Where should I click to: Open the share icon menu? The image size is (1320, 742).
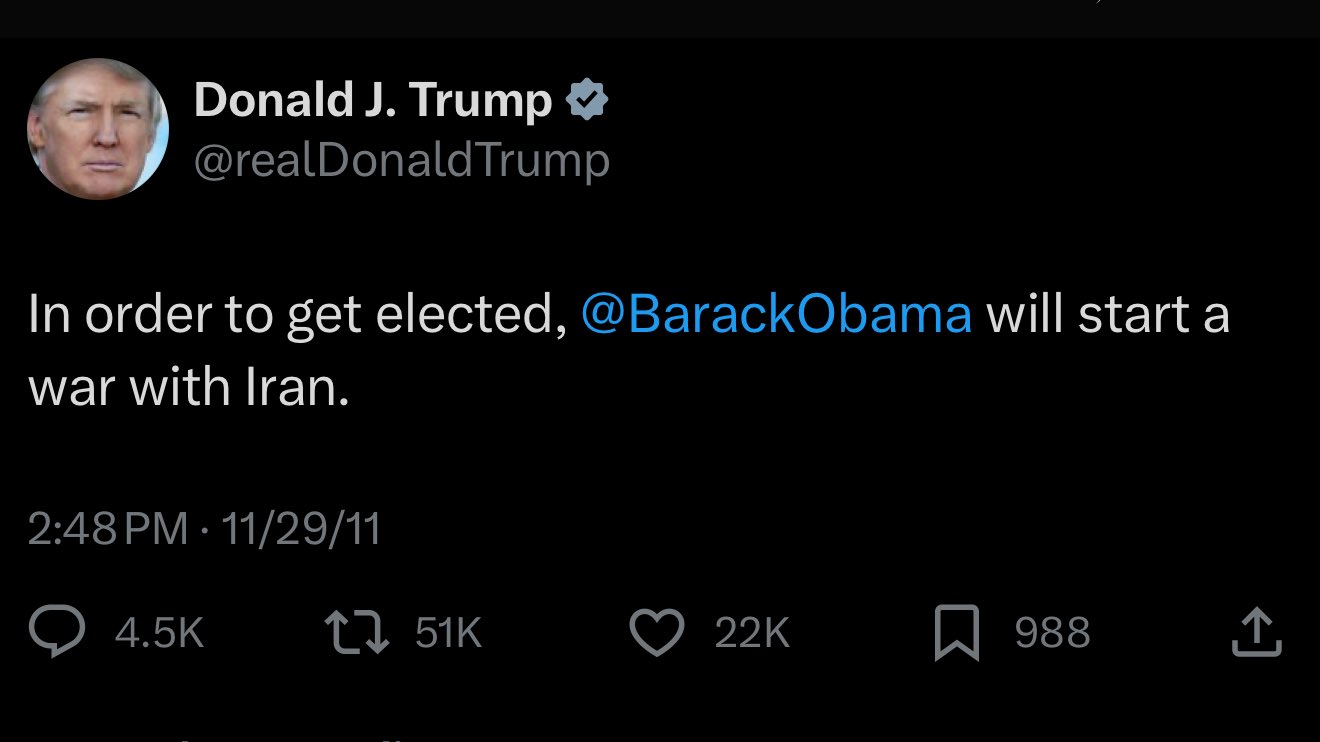point(1257,632)
